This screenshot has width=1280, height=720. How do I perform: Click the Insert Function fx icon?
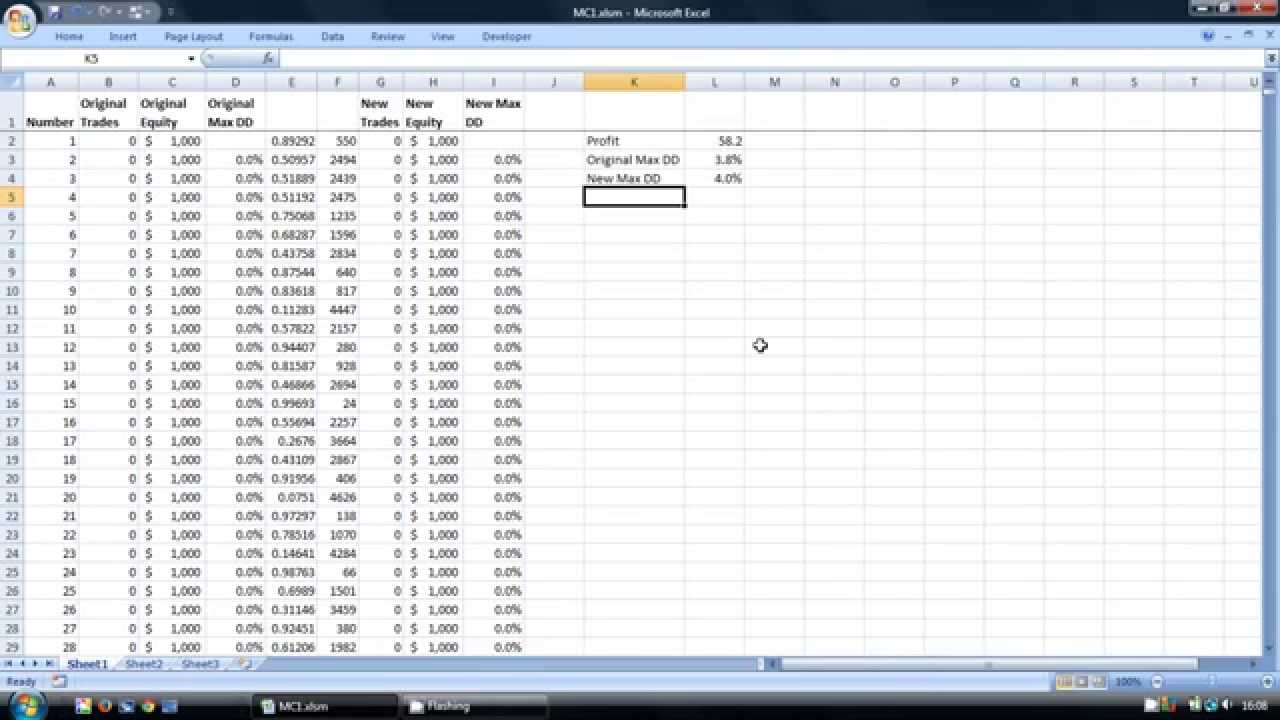(x=268, y=59)
